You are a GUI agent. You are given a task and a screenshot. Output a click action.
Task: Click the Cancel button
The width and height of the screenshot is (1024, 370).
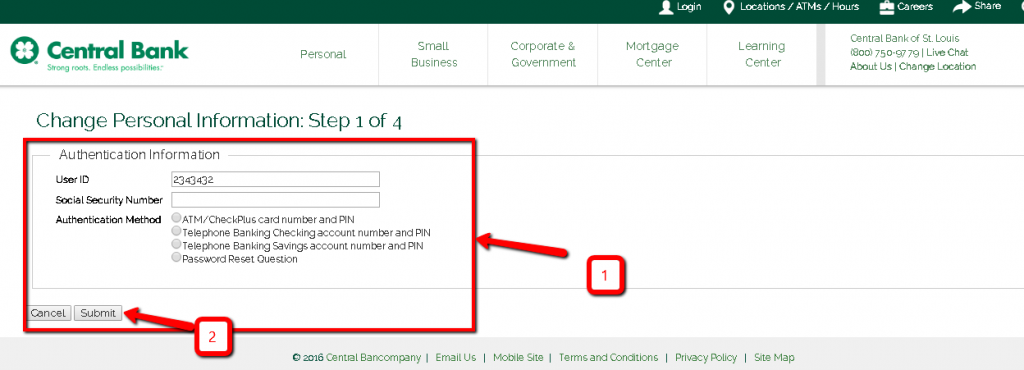point(48,313)
